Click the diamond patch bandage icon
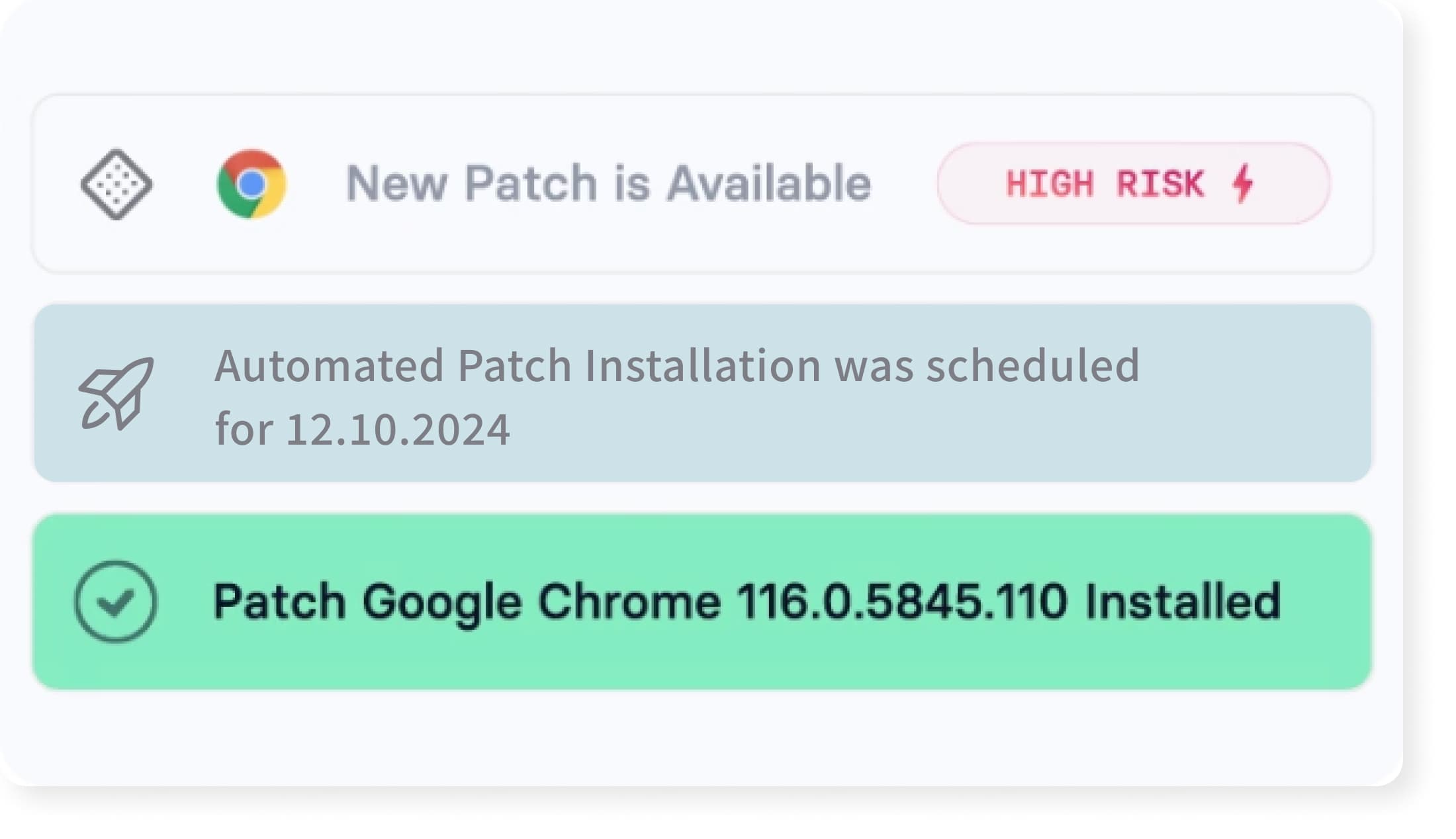 pyautogui.click(x=116, y=184)
